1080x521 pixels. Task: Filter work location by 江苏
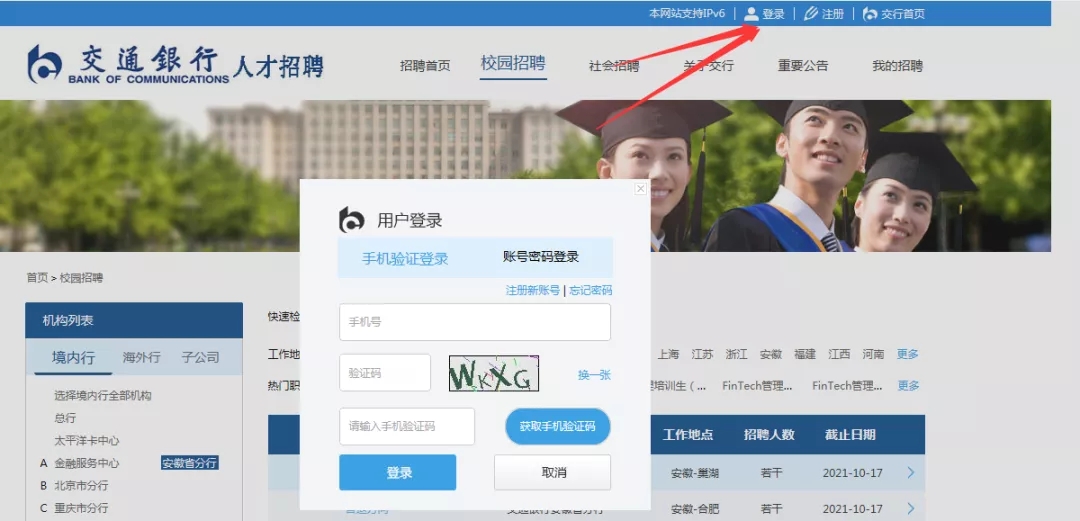coord(702,354)
